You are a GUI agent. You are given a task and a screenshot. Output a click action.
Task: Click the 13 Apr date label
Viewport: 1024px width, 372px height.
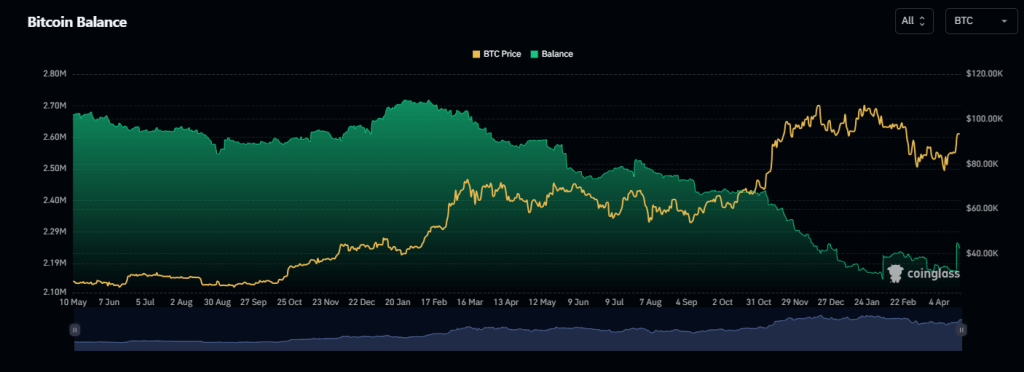[x=507, y=303]
